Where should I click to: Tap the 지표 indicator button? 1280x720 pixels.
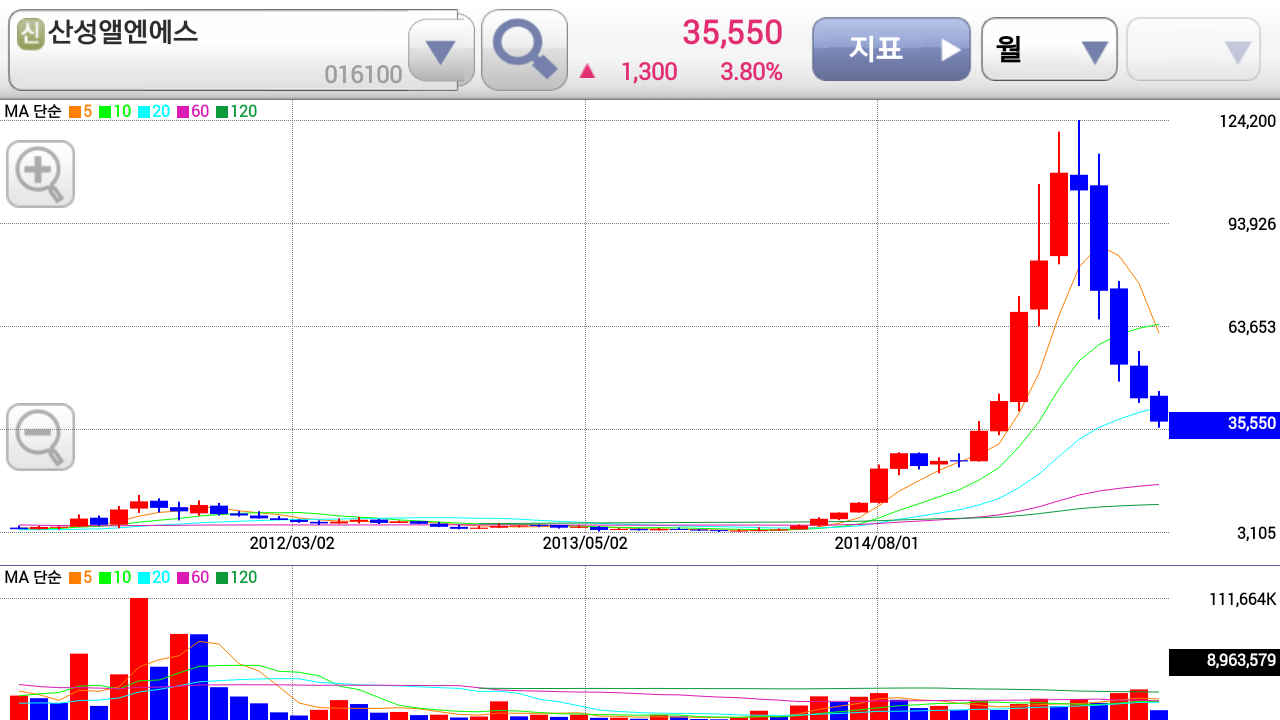click(891, 49)
